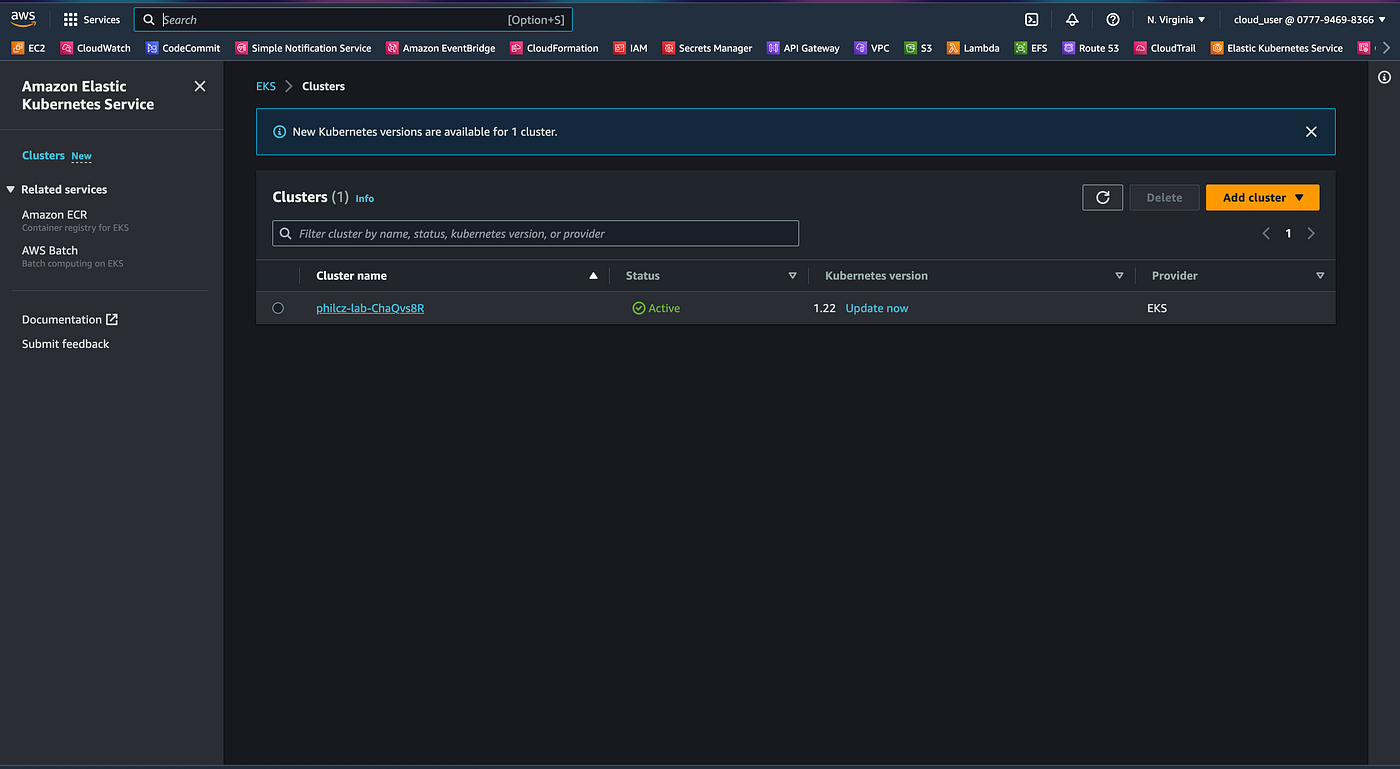
Task: Open the Clusters Info link
Action: tap(365, 199)
